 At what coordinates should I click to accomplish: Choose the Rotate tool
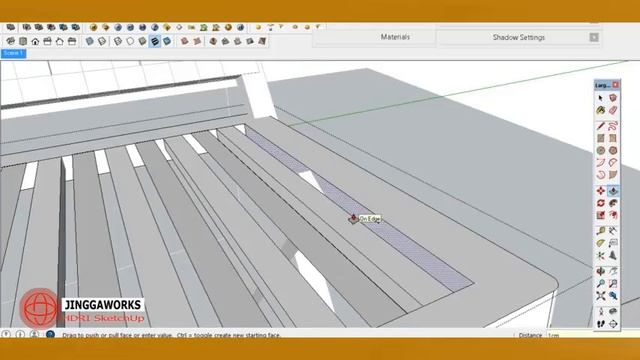(x=600, y=203)
